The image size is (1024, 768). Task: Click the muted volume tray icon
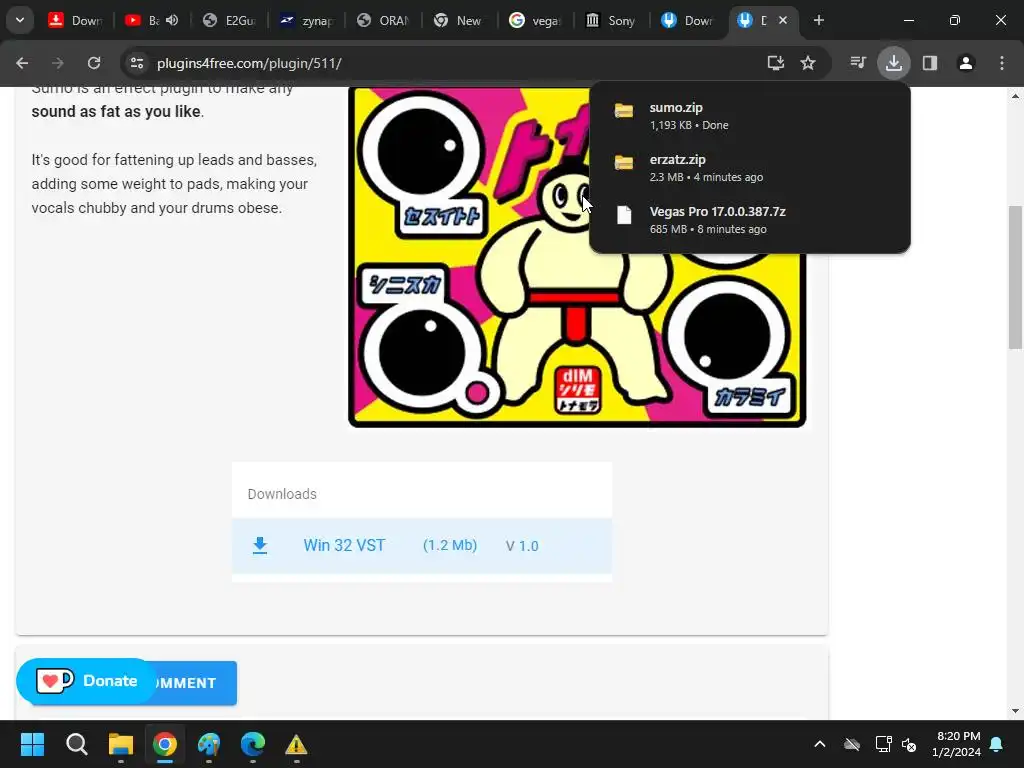909,744
